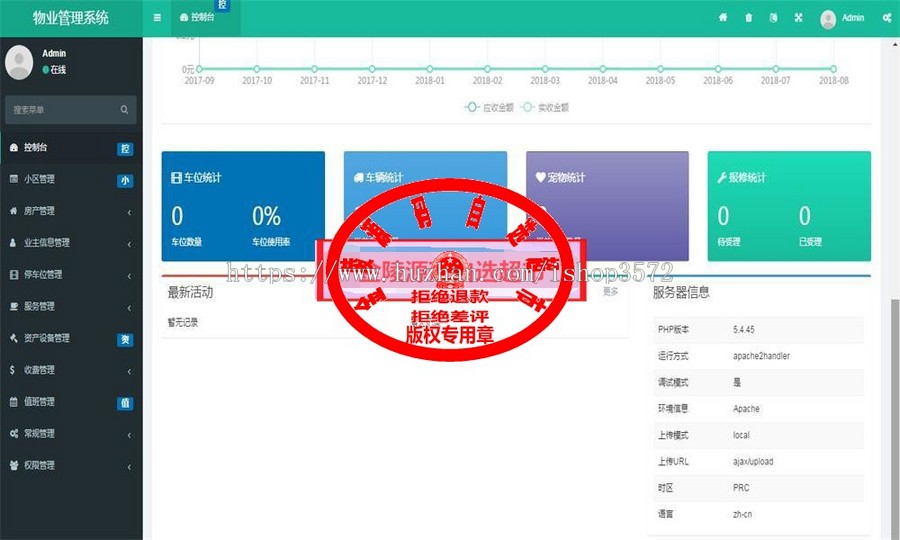Click the 物业管理系统 logo title

pyautogui.click(x=71, y=18)
